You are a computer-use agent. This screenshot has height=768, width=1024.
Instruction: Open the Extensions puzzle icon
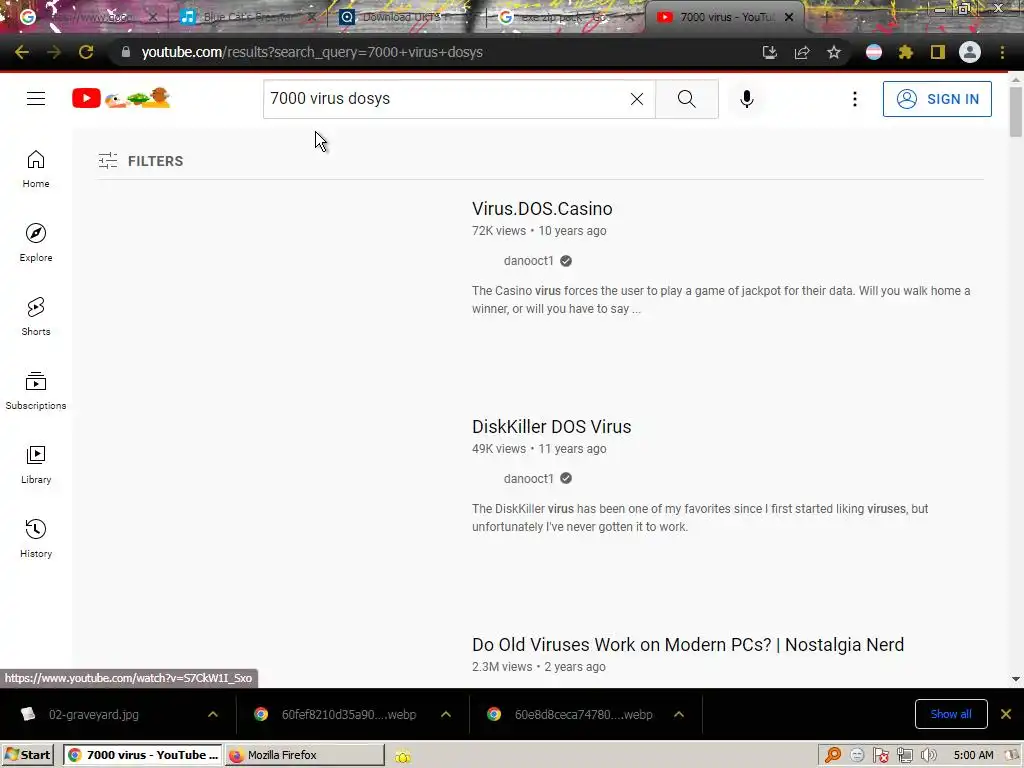[906, 52]
